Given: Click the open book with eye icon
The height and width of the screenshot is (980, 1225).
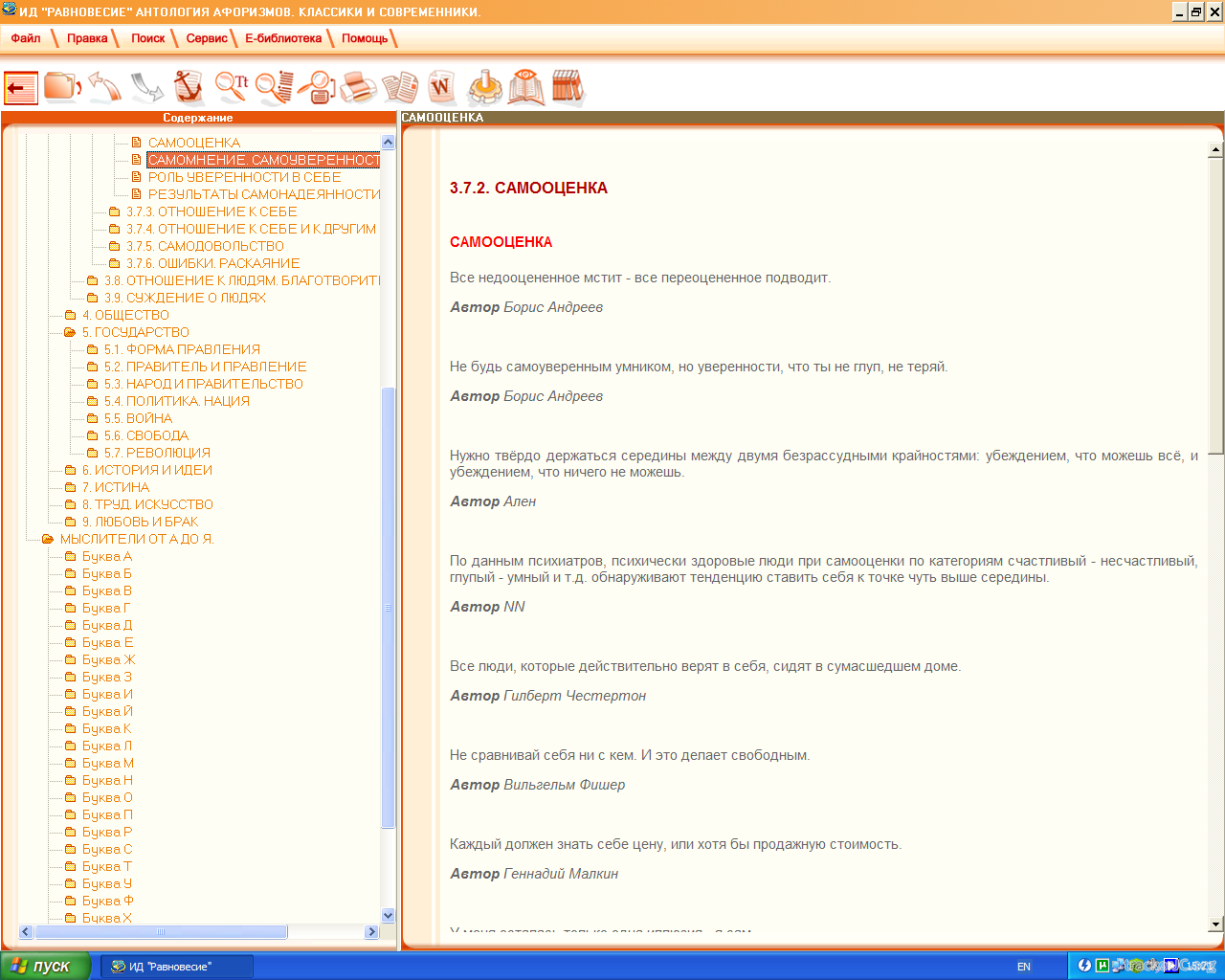Looking at the screenshot, I should [x=525, y=87].
